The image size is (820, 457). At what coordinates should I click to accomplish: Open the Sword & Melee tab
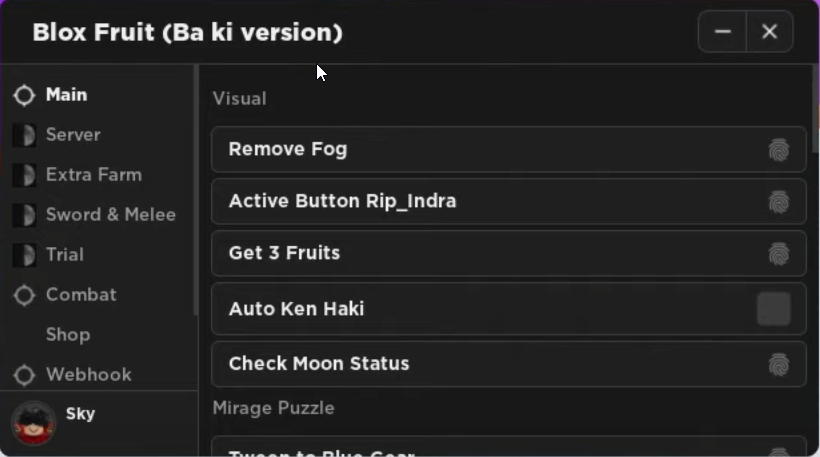99,215
